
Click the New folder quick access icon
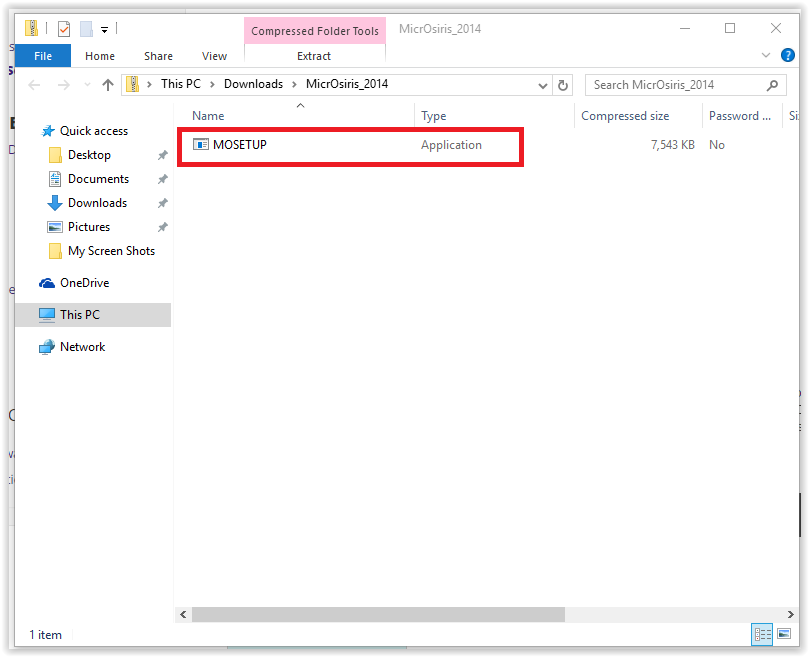pyautogui.click(x=86, y=29)
